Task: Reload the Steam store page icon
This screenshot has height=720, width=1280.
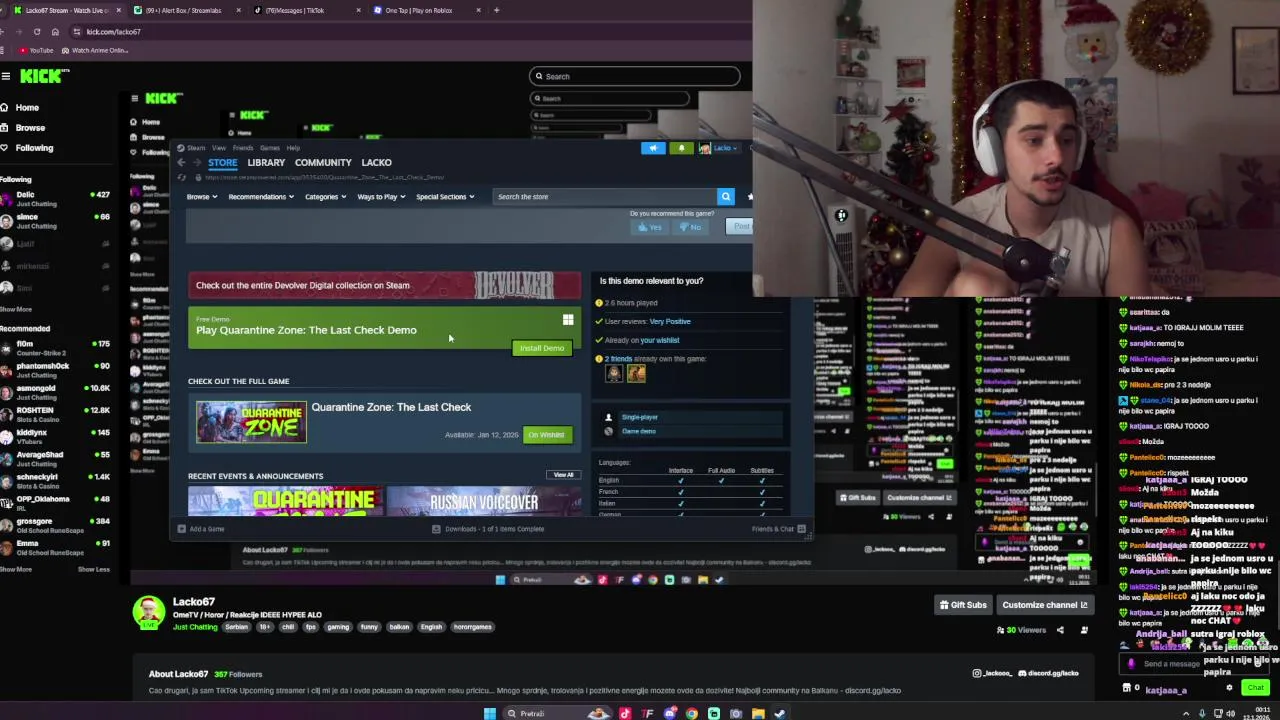Action: (182, 177)
